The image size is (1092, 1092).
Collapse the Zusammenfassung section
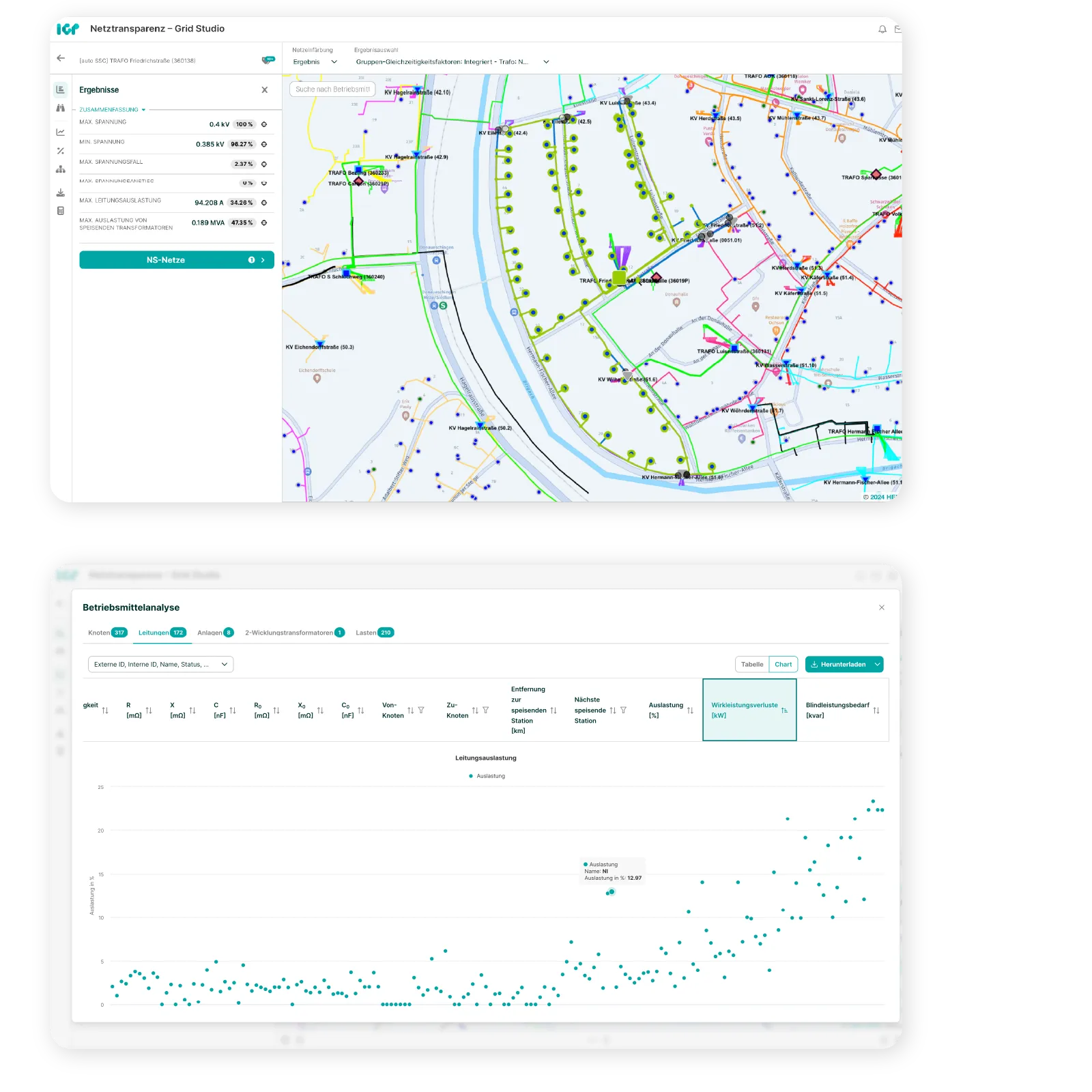click(x=113, y=110)
